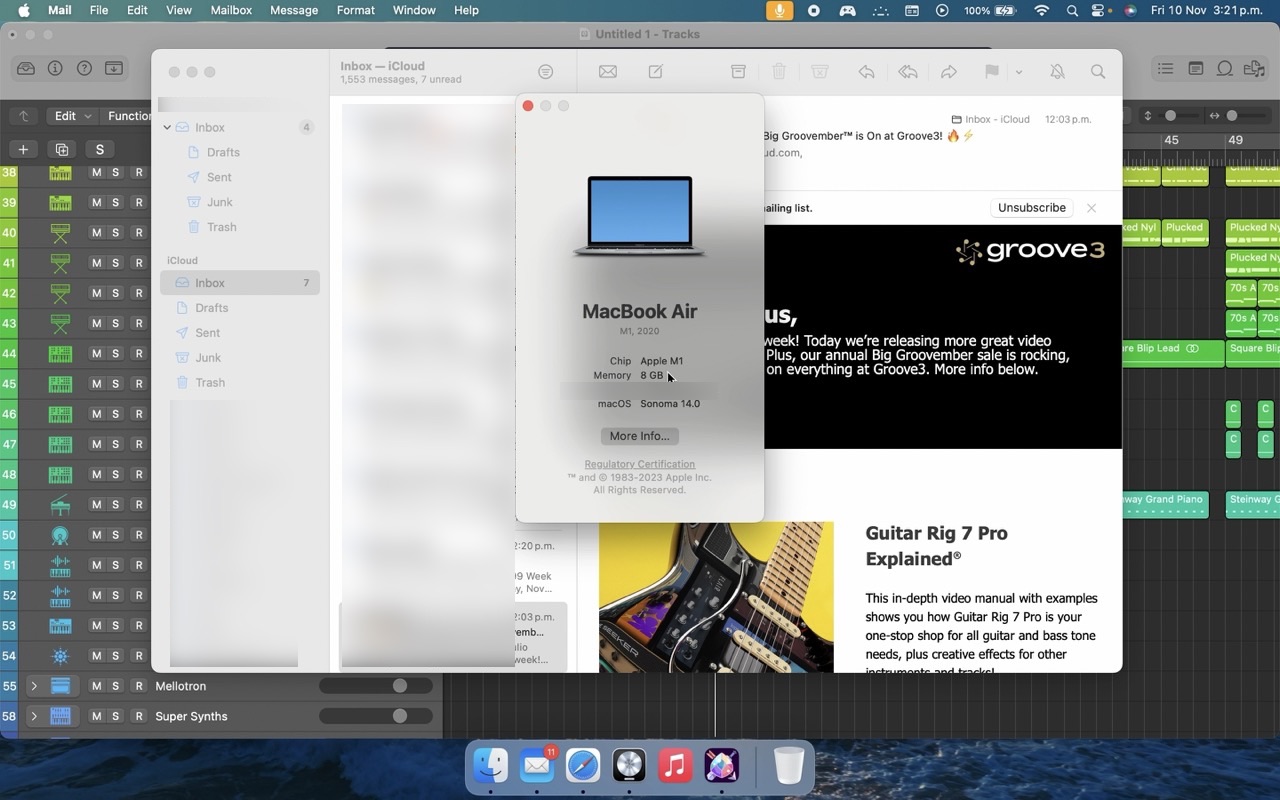Open Regulatory Certification link
Image resolution: width=1280 pixels, height=800 pixels.
coord(640,464)
